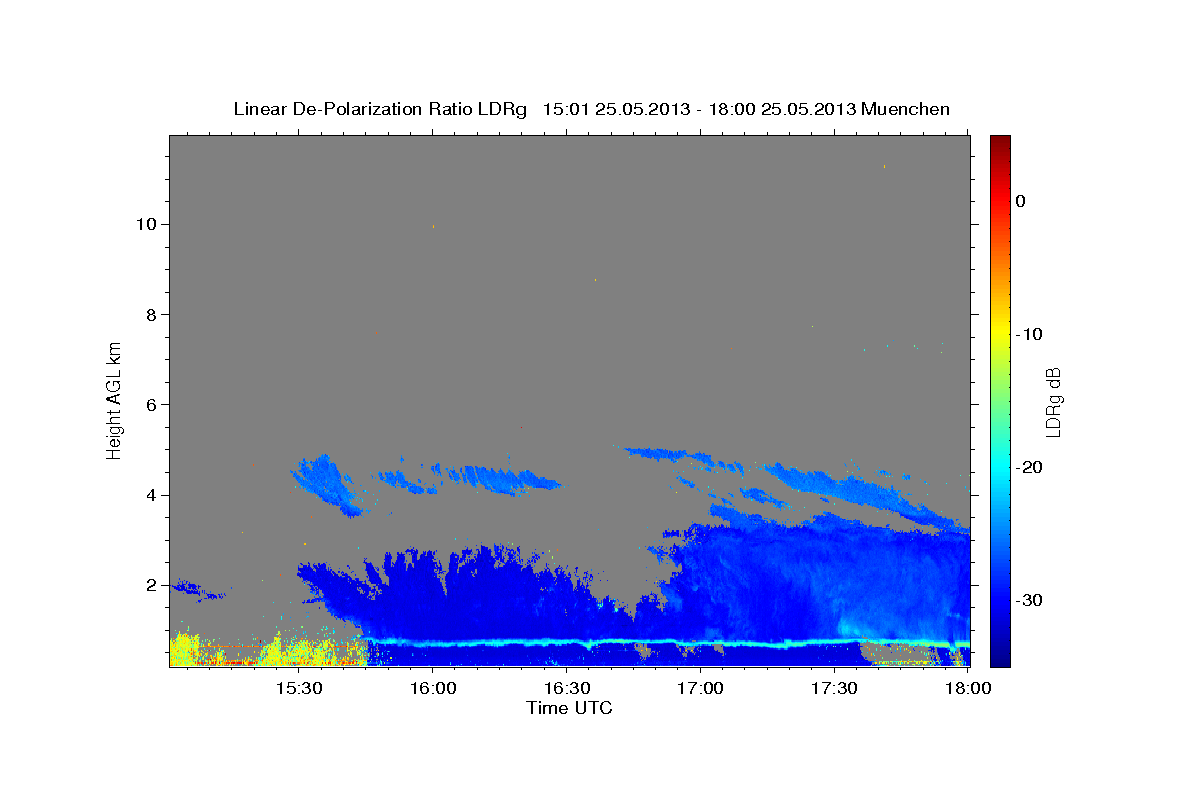Click the colorbar value -20 label
The image size is (1200, 800).
point(1029,467)
